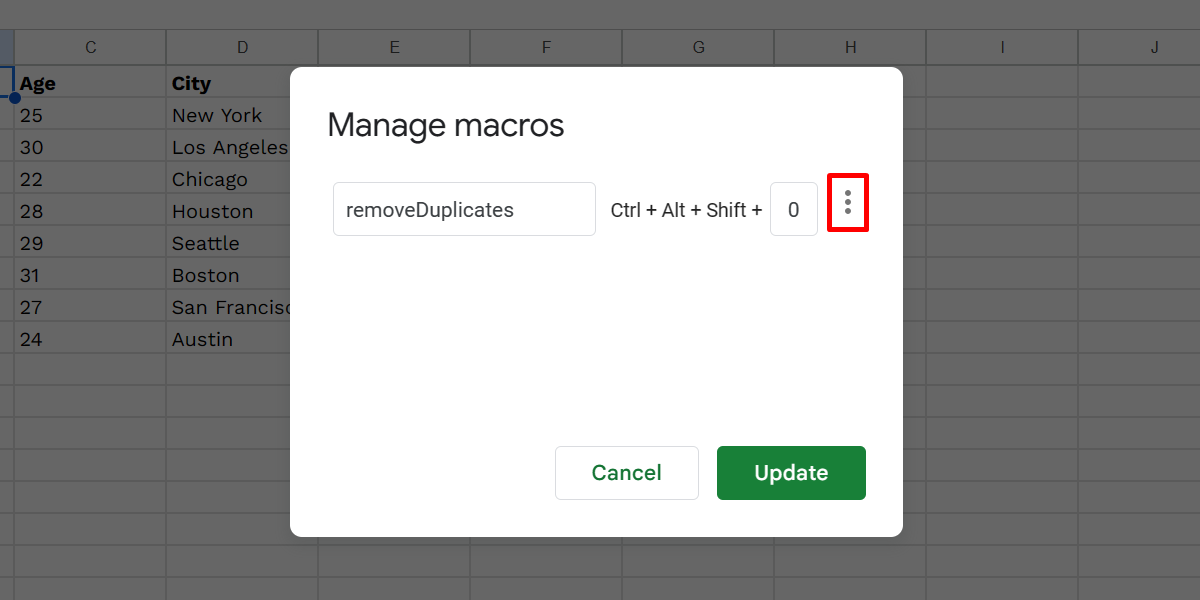The height and width of the screenshot is (600, 1200).
Task: Cancel the Manage macros dialog
Action: [626, 472]
